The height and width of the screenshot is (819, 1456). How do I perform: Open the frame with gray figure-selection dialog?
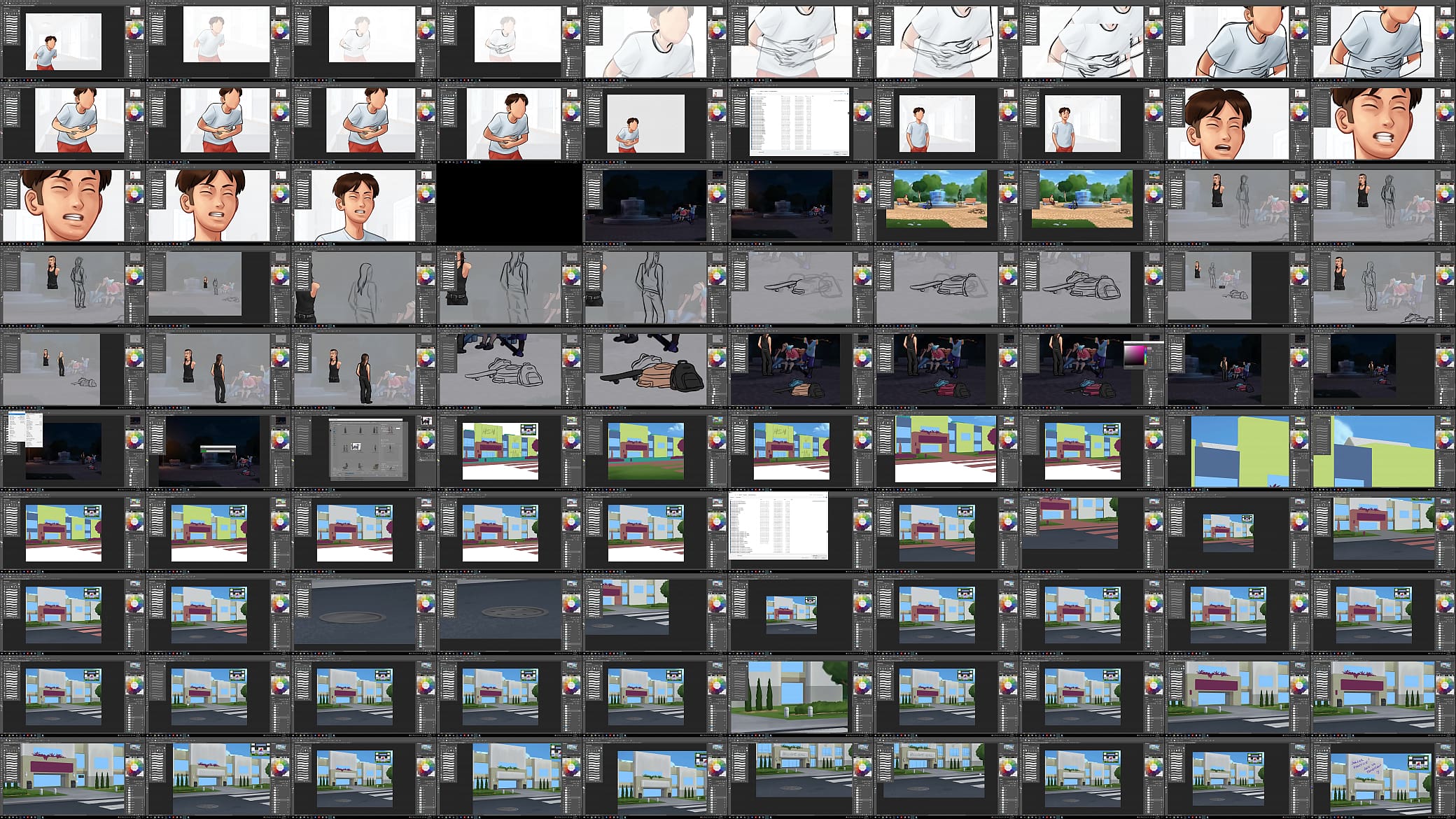364,450
